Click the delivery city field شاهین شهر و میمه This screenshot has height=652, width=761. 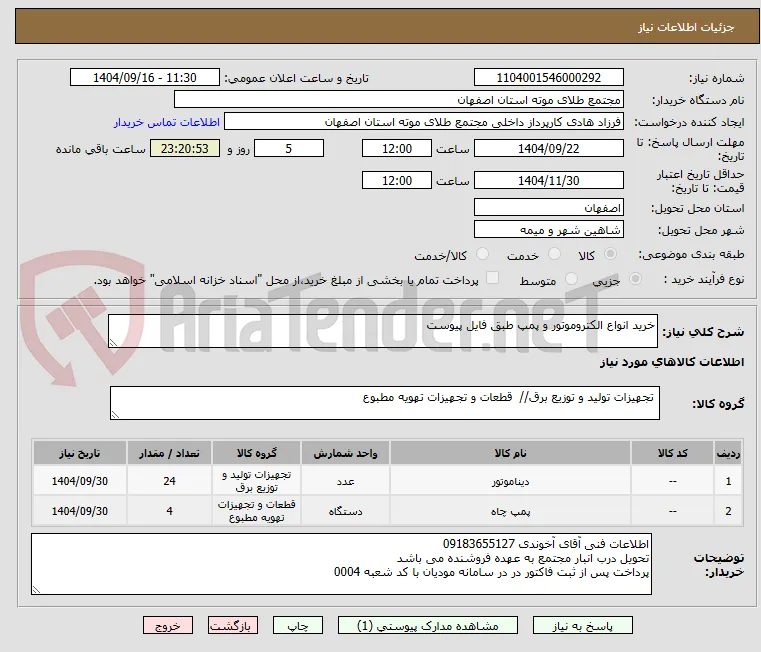pos(548,230)
